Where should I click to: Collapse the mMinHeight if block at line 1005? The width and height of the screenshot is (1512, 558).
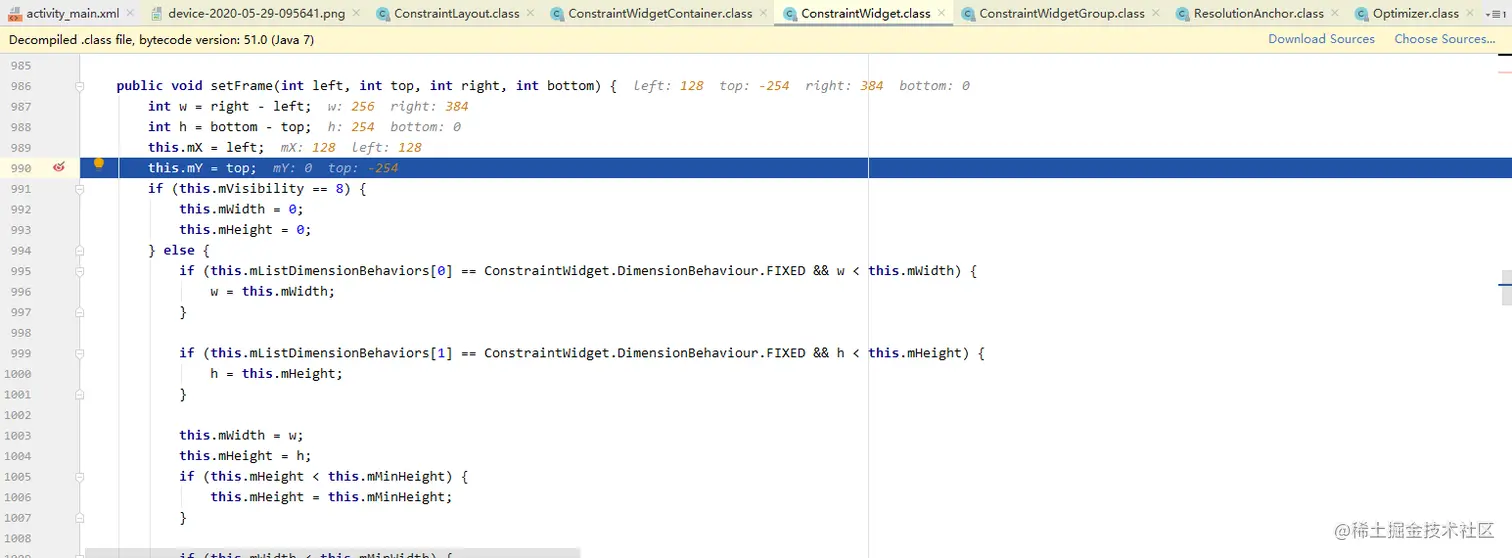point(80,476)
